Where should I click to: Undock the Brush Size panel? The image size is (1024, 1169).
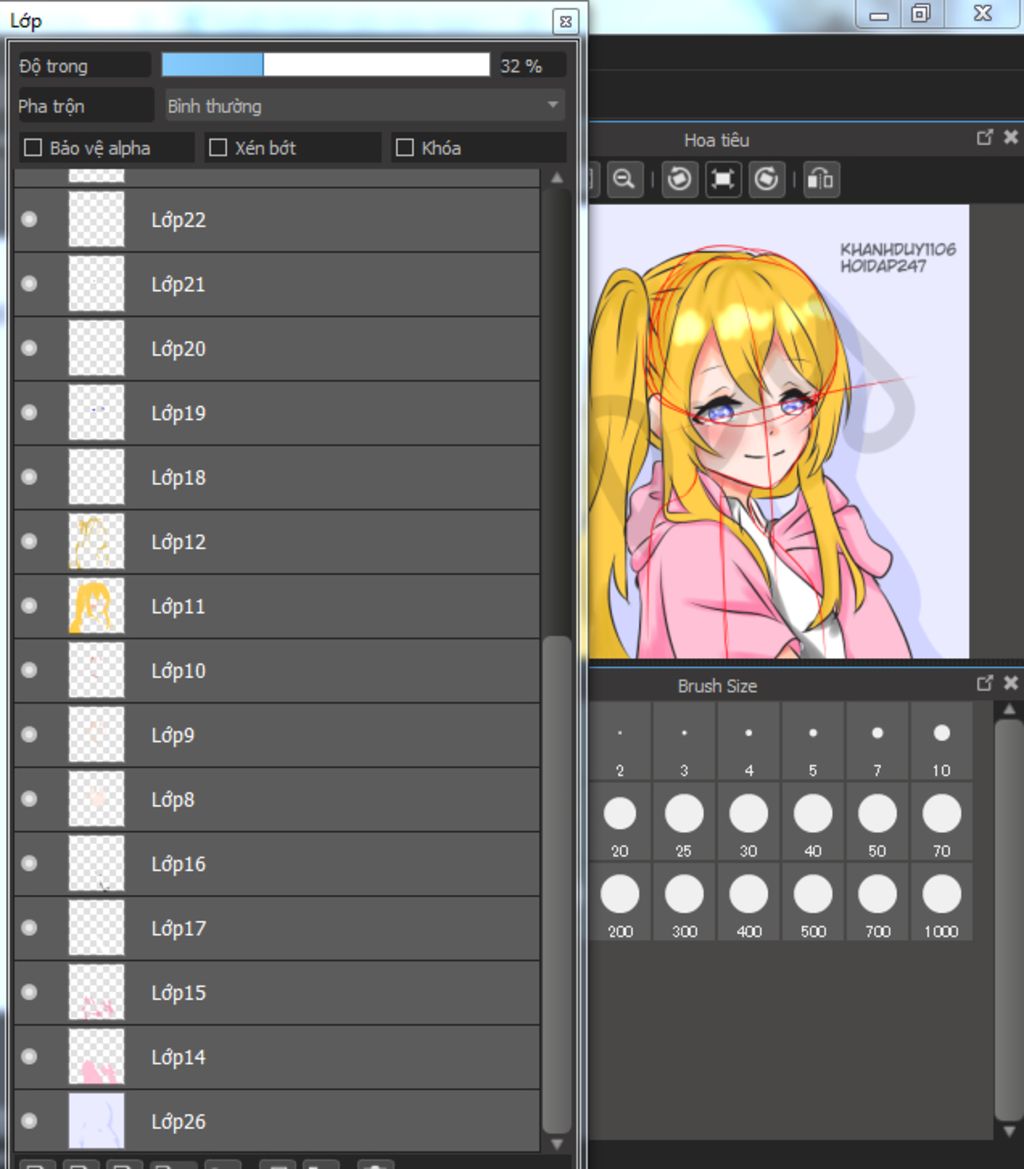tap(985, 683)
